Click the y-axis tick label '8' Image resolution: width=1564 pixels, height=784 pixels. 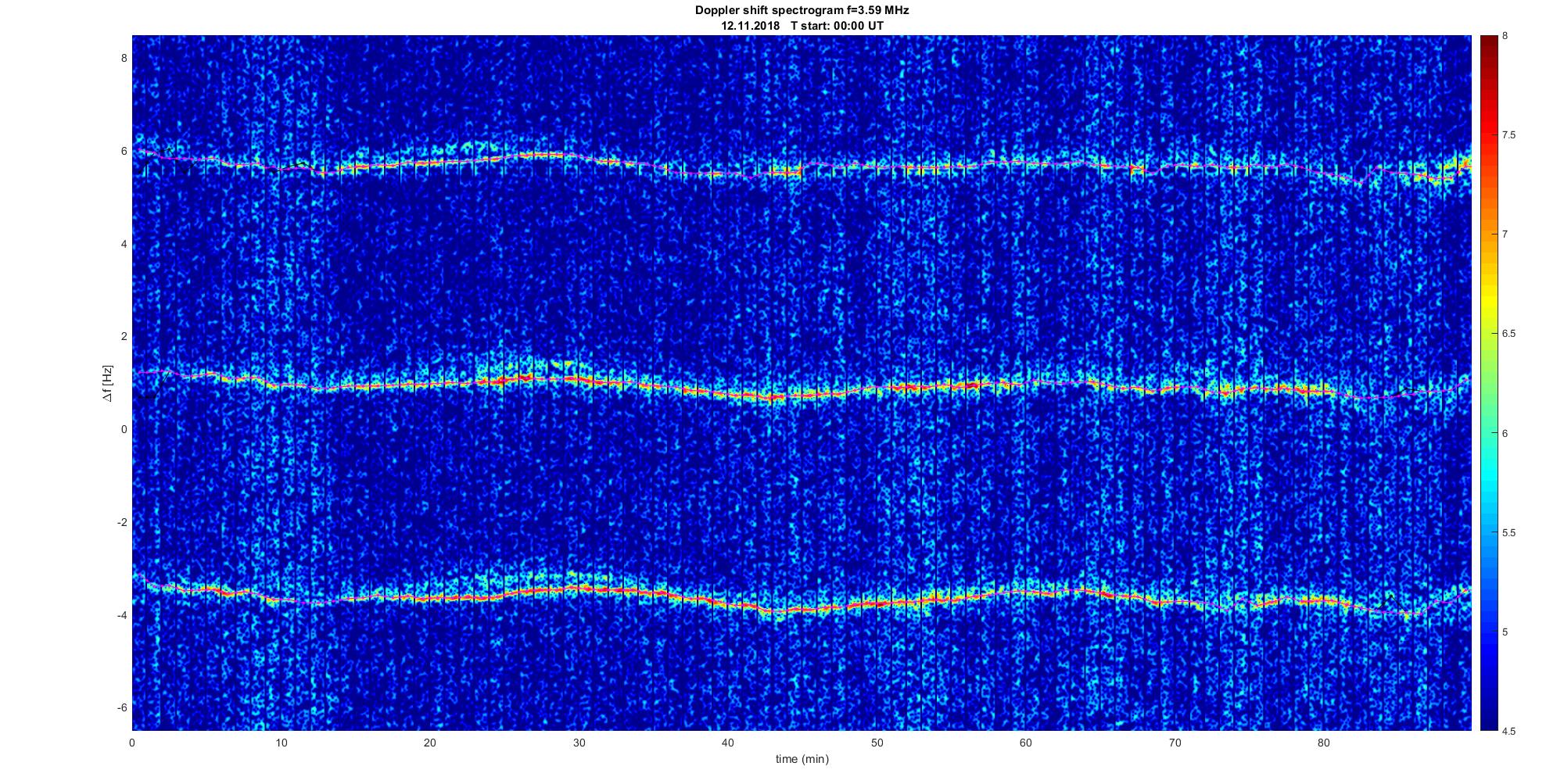[123, 58]
